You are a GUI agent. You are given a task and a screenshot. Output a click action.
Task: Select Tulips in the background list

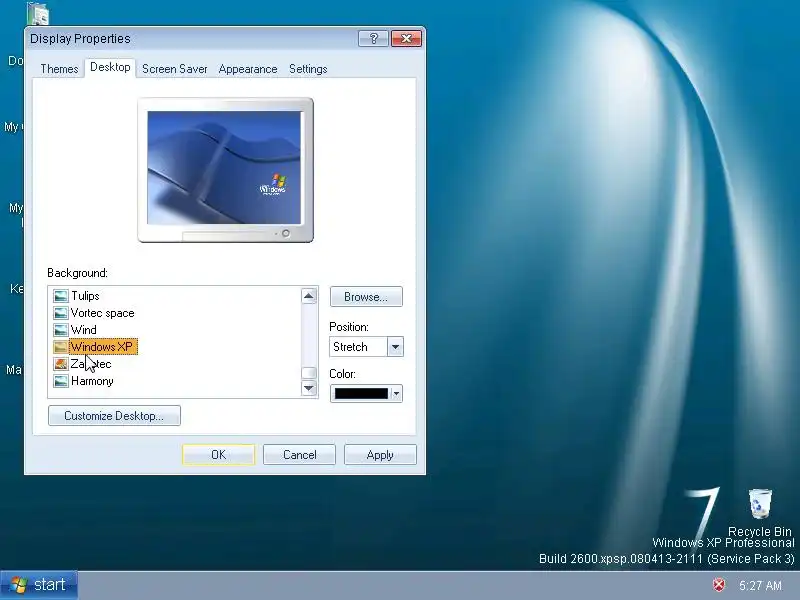(x=85, y=296)
